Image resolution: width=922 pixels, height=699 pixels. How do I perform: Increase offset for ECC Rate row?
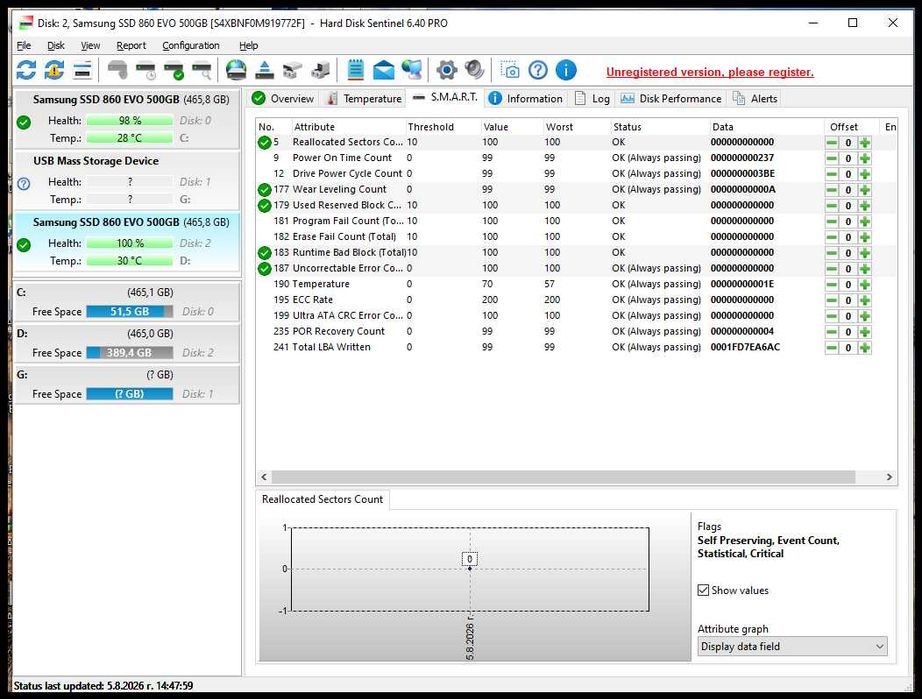click(x=864, y=300)
